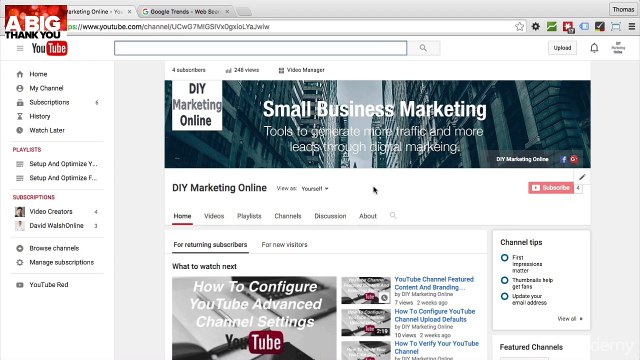
Task: Click the Thomas profile button in Chrome
Action: (623, 9)
